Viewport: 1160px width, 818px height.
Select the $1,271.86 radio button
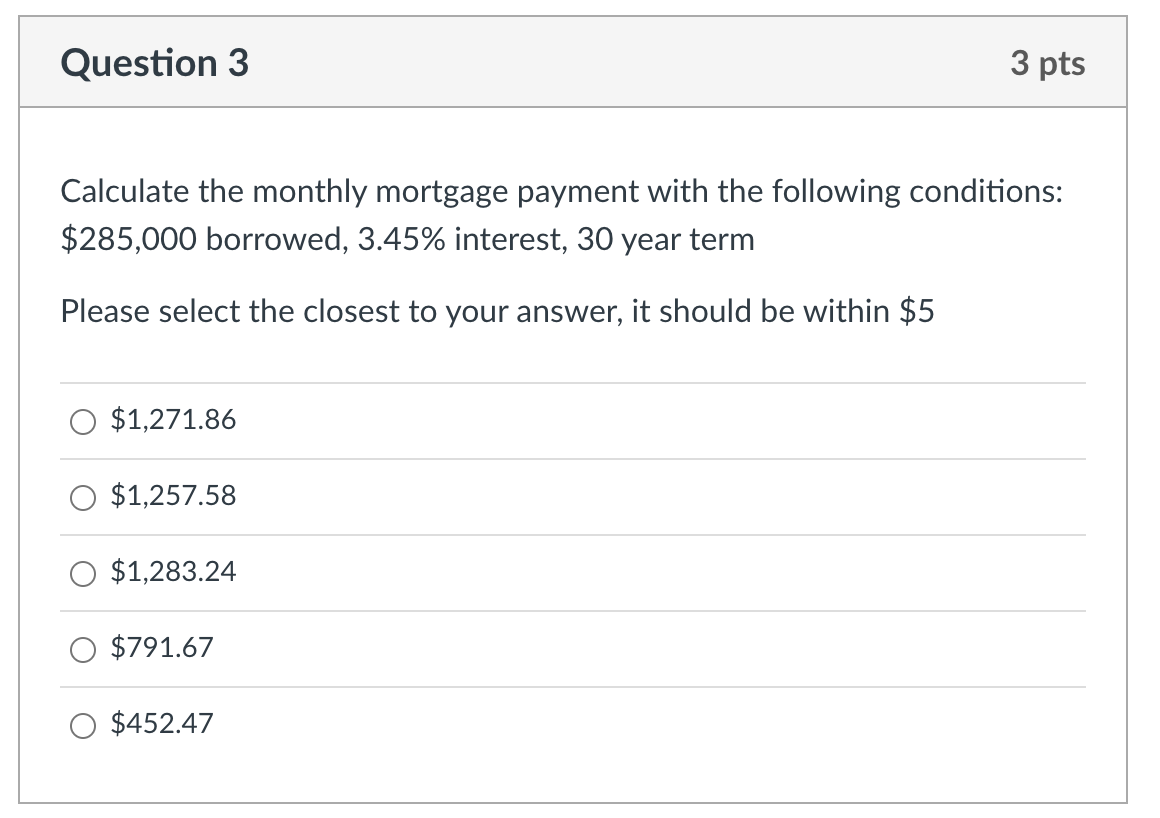(82, 422)
